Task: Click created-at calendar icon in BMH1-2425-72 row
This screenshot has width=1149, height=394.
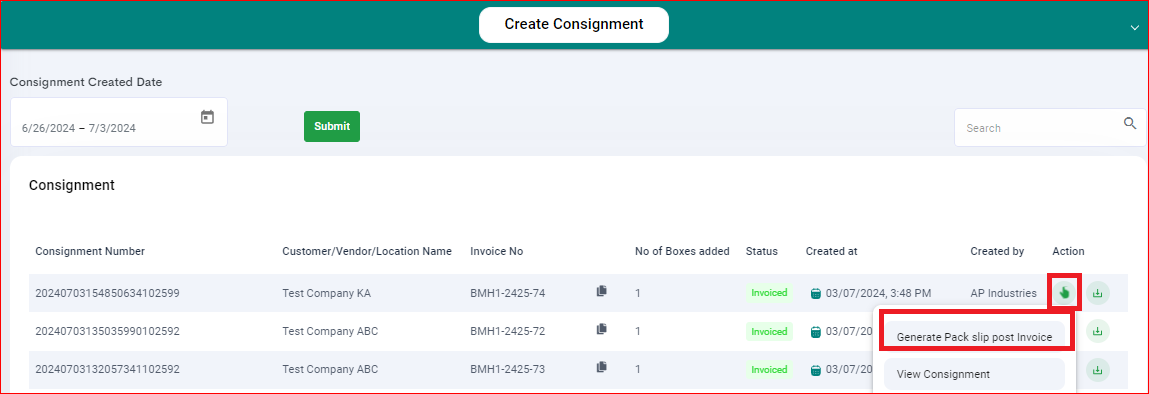Action: point(816,332)
